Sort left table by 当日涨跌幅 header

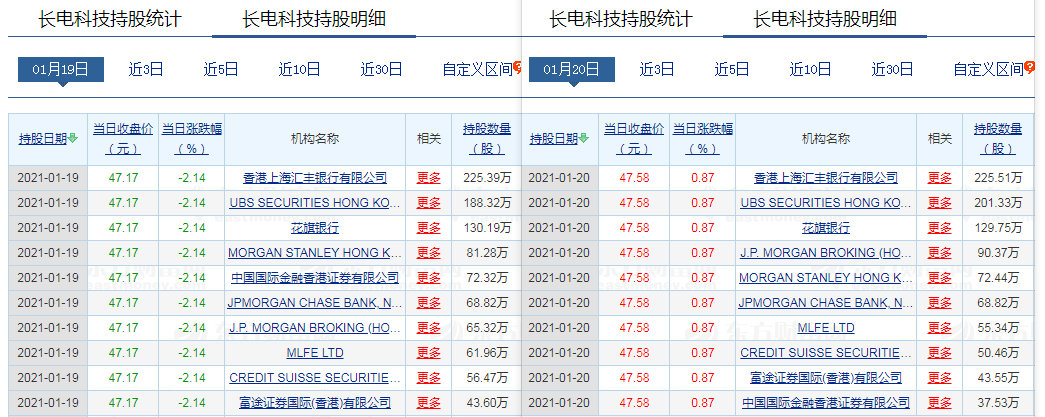click(192, 139)
